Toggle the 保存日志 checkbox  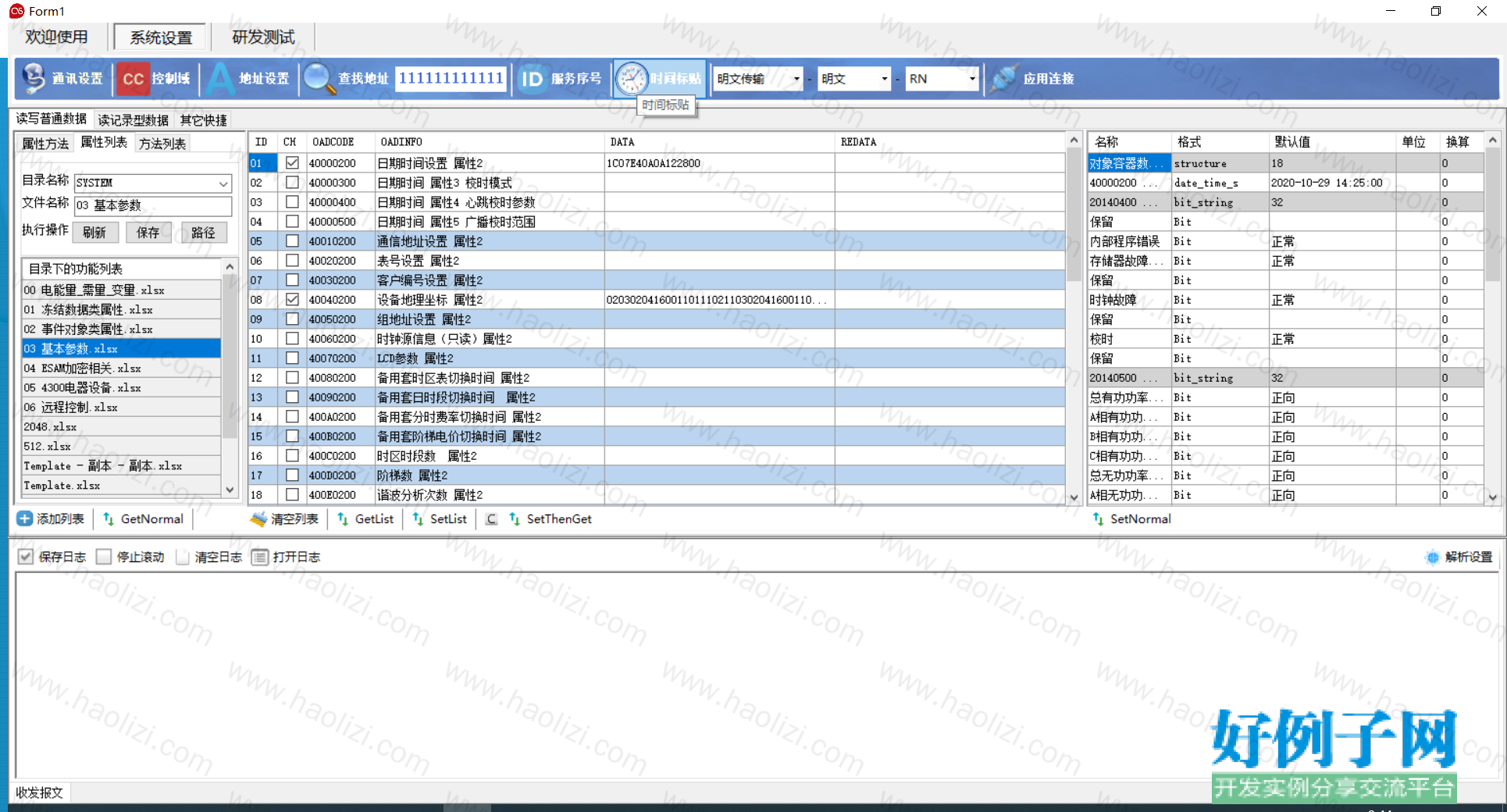click(26, 557)
